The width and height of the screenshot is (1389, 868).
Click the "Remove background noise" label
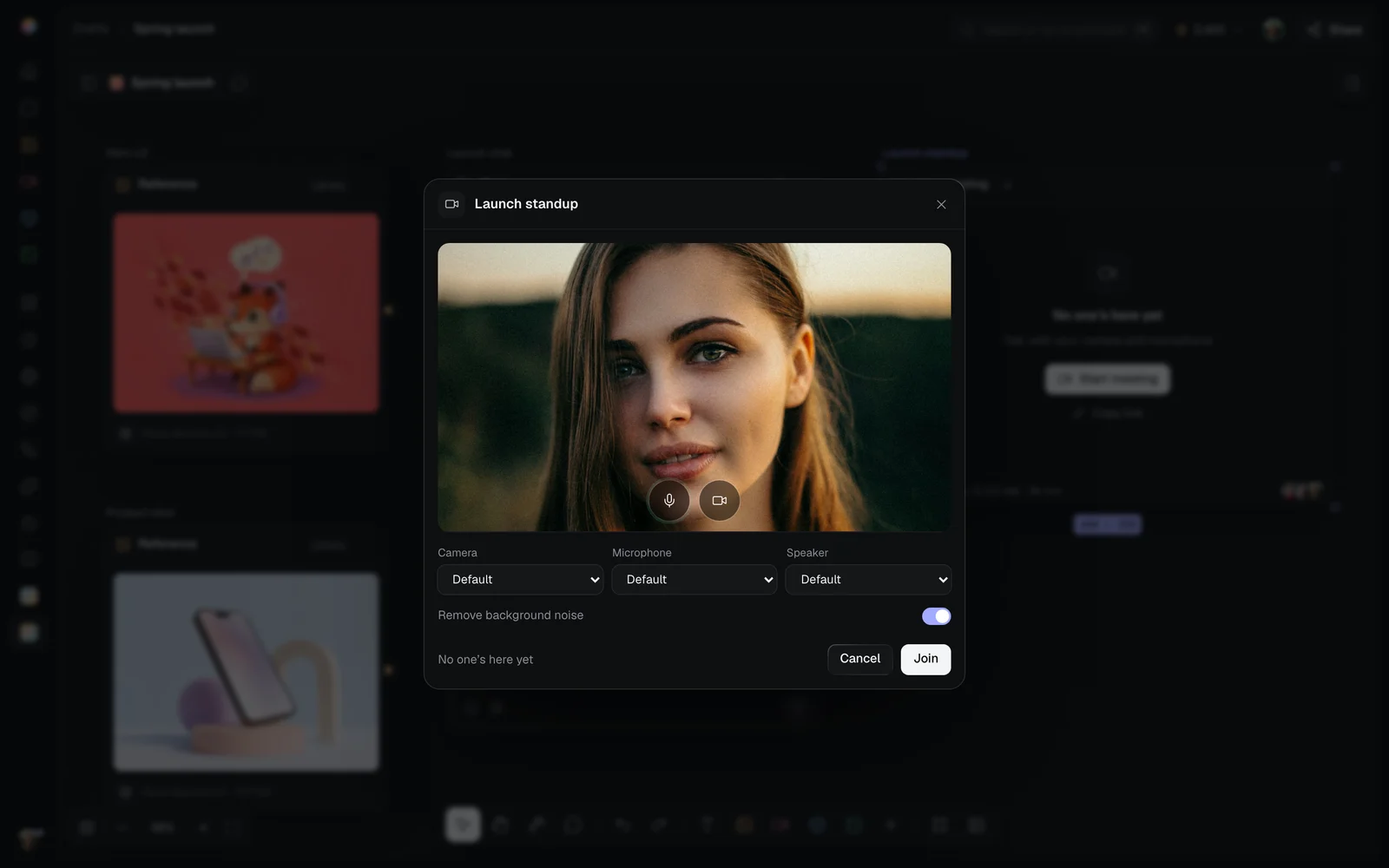pyautogui.click(x=510, y=615)
